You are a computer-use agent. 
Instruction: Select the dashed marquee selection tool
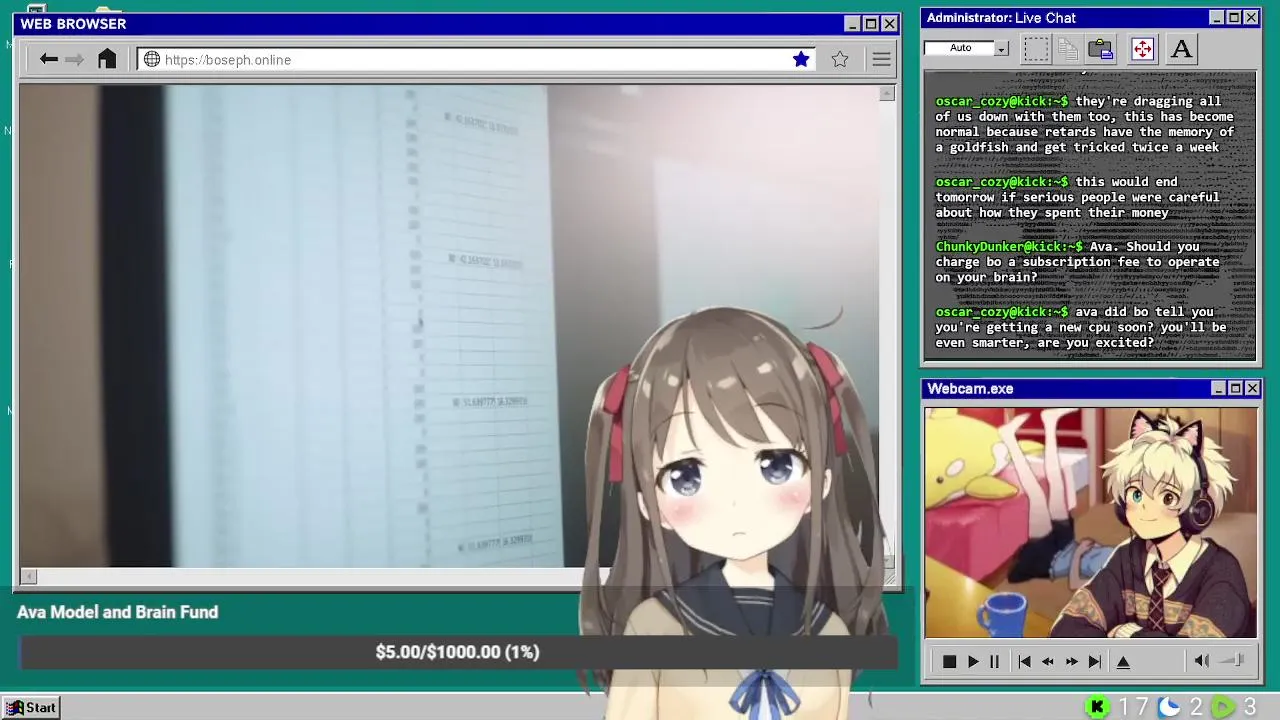[1036, 49]
